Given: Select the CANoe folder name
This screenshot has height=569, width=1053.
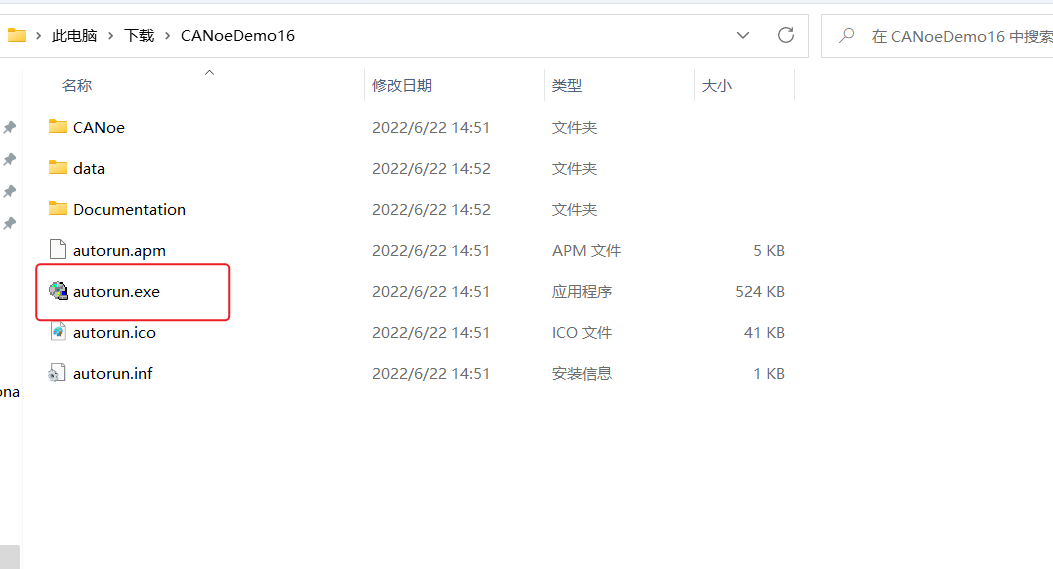Looking at the screenshot, I should tap(99, 128).
